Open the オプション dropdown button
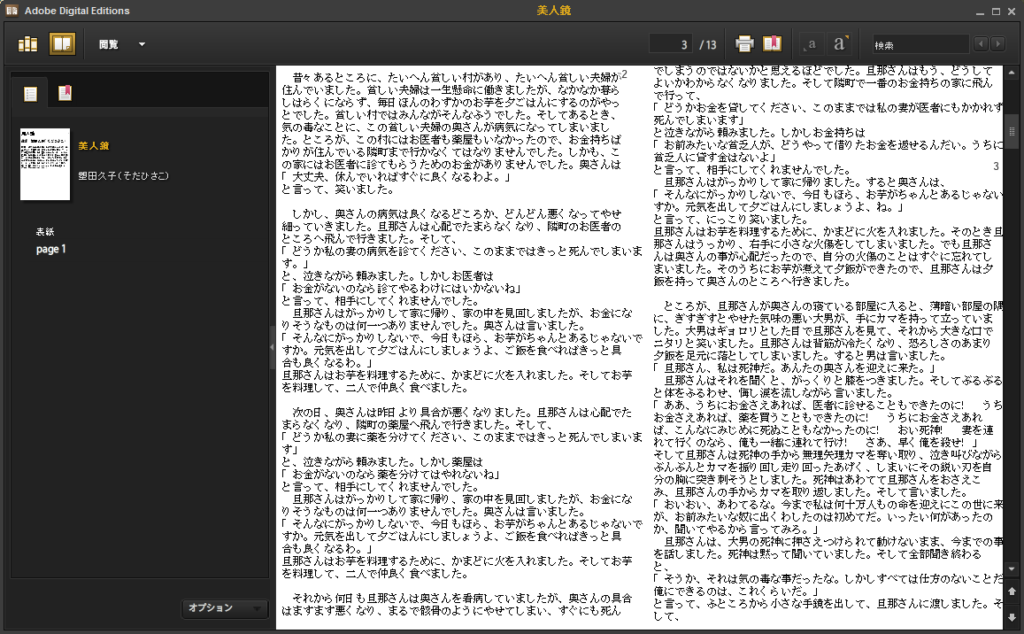1024x634 pixels. 225,607
